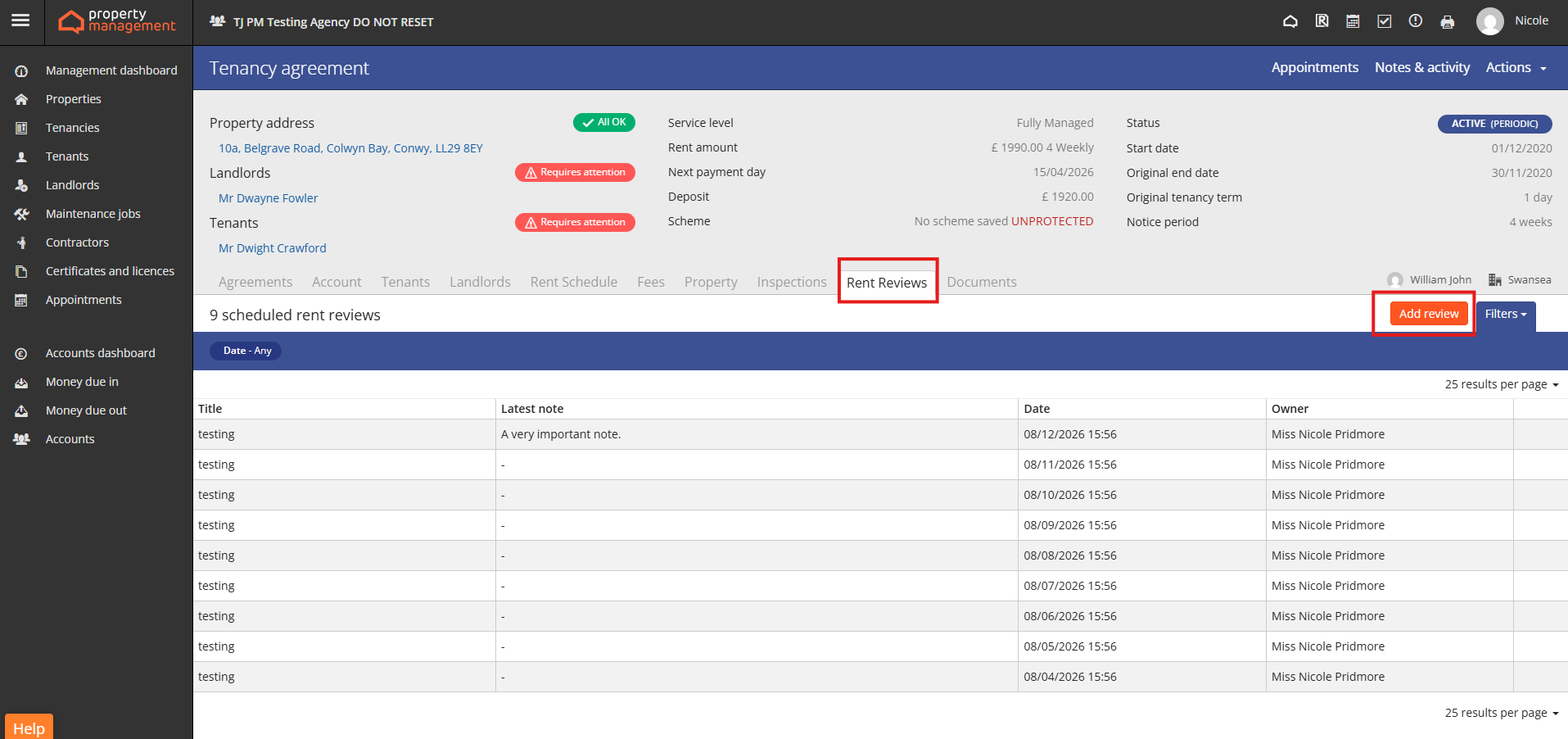Screen dimensions: 1568x739
Task: Open the Filters dropdown
Action: click(1505, 314)
